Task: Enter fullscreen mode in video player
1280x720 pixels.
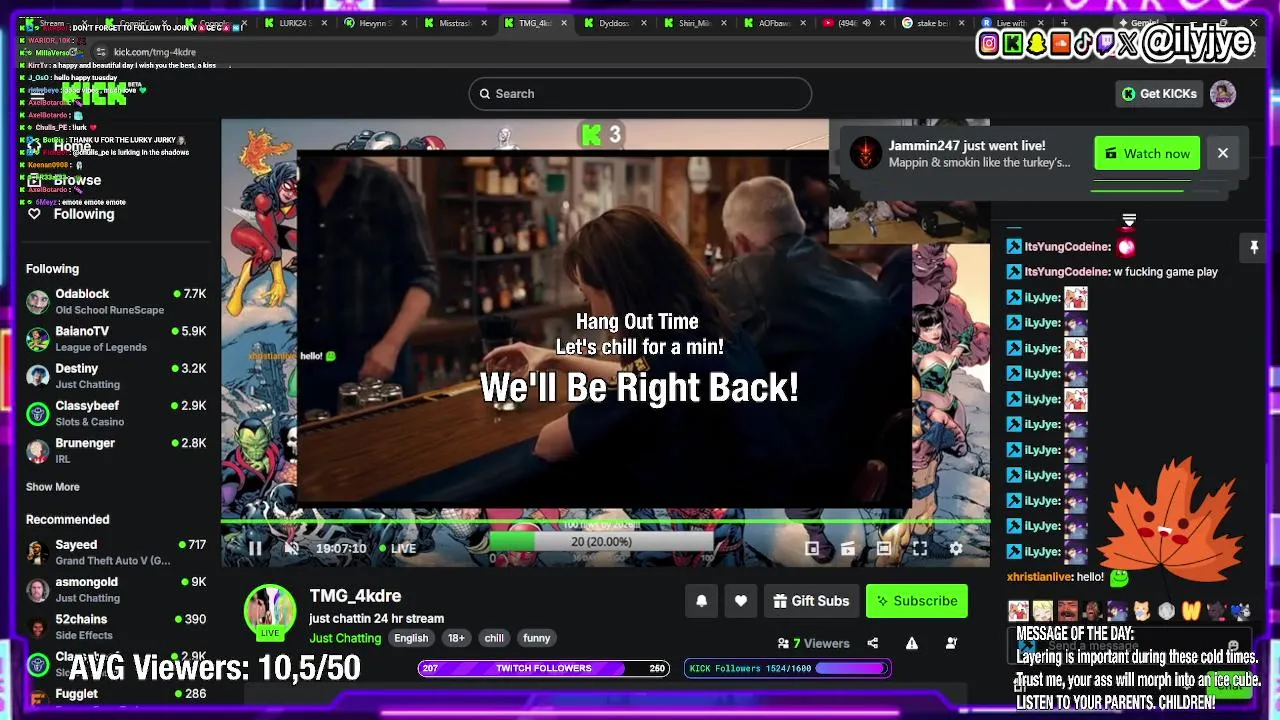Action: click(x=920, y=548)
